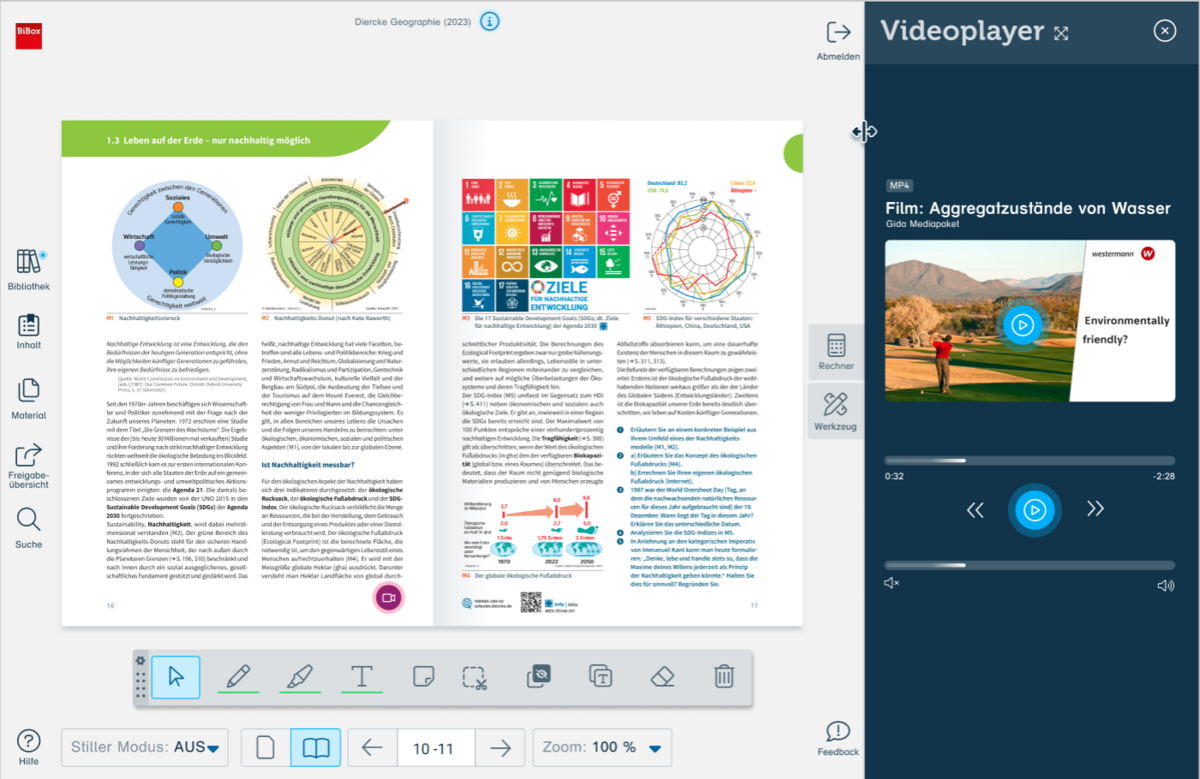Click the video title Film: Aggregatzustände von Wasser

click(1028, 208)
